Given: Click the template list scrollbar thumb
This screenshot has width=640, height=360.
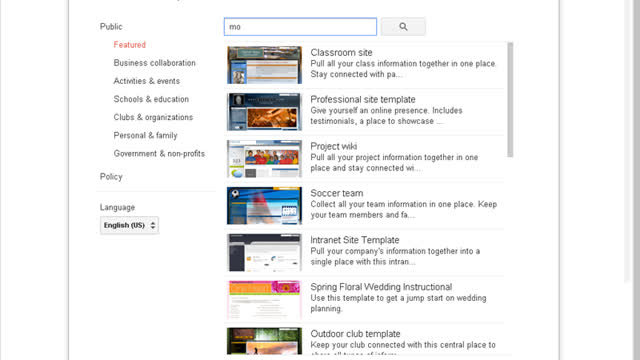Looking at the screenshot, I should 510,100.
